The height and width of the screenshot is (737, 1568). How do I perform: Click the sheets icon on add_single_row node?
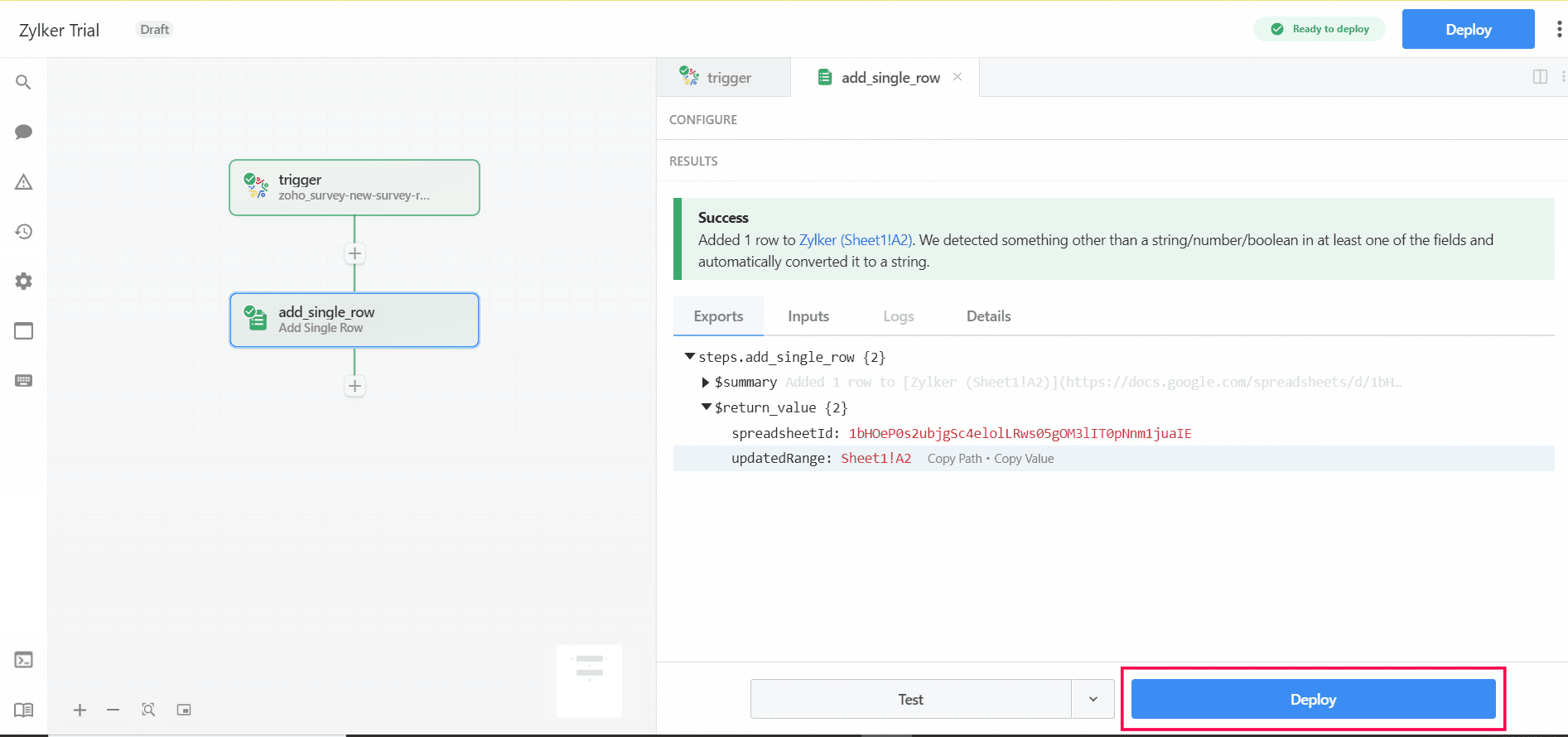coord(256,318)
